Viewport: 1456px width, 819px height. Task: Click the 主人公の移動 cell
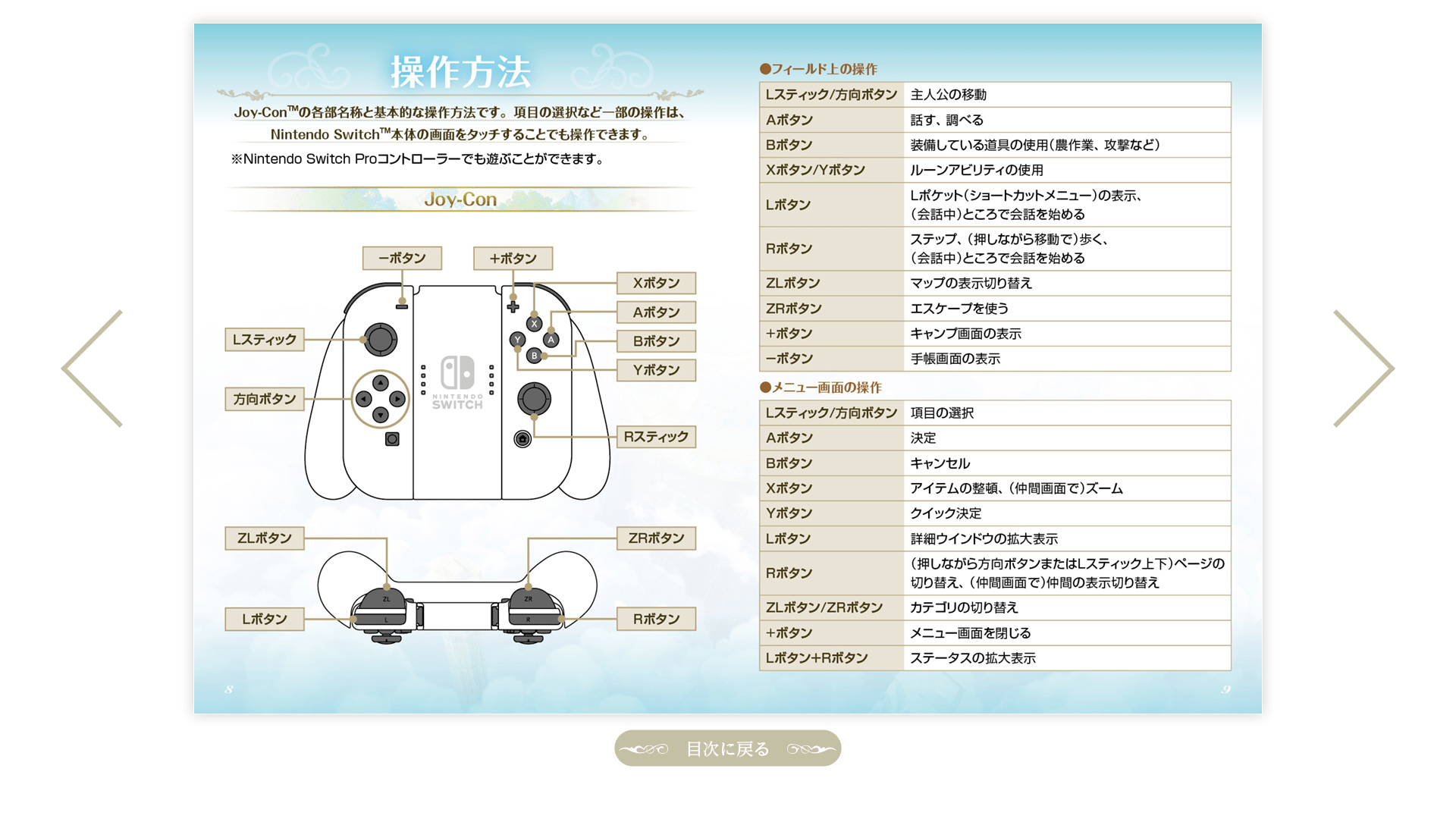(x=1067, y=95)
